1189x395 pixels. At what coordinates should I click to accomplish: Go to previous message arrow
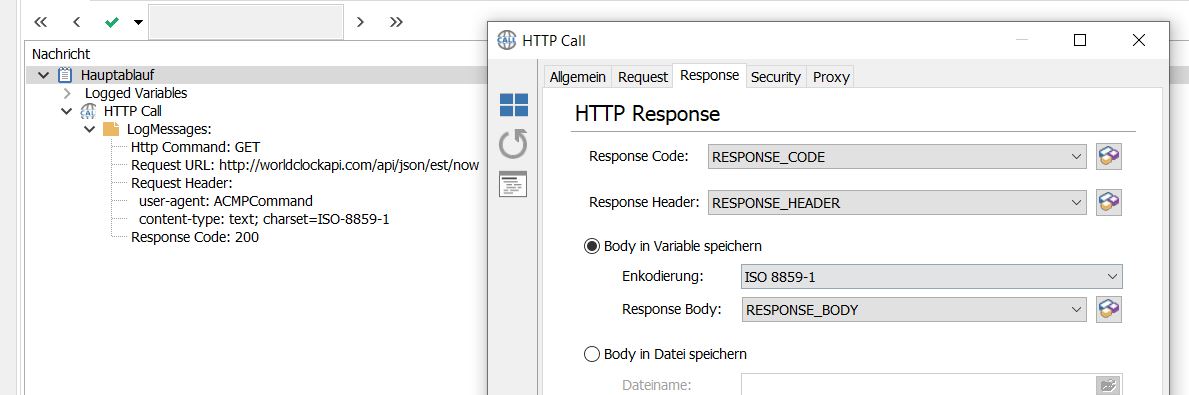coord(77,22)
